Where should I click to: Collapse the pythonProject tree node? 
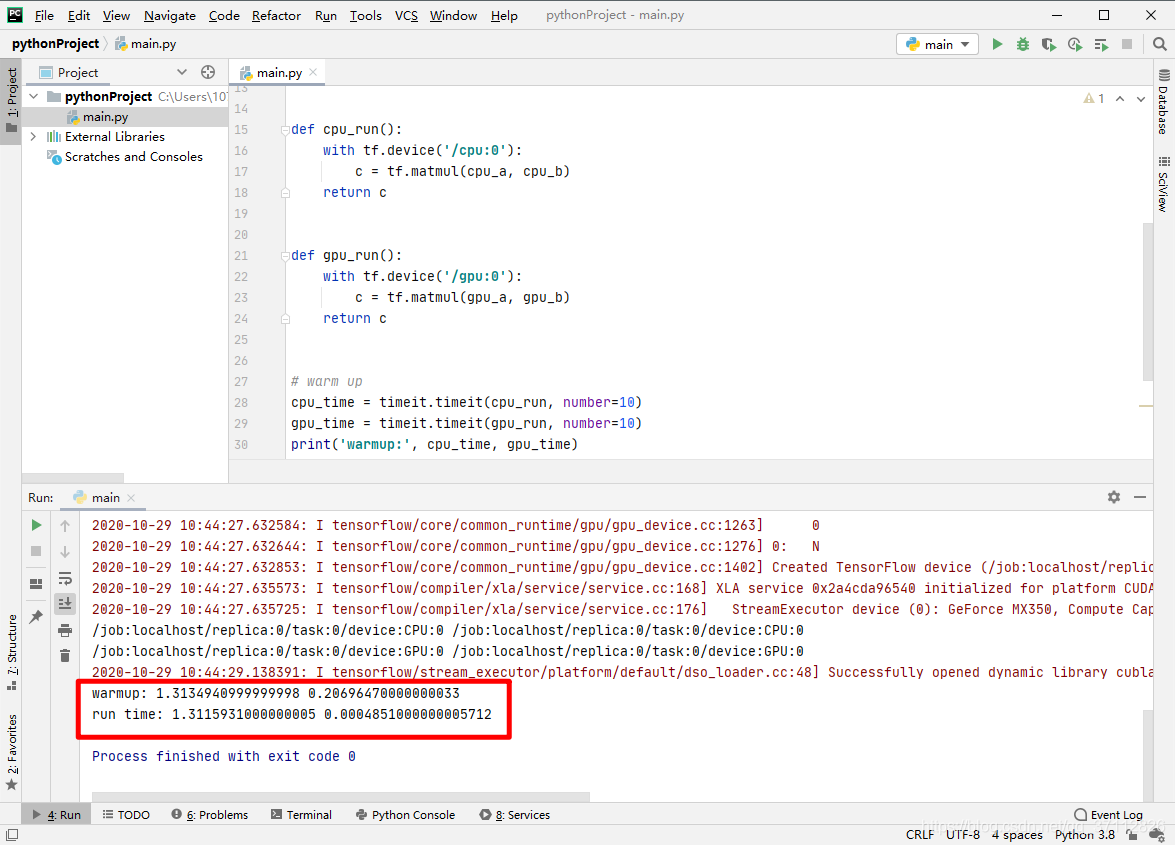point(34,97)
